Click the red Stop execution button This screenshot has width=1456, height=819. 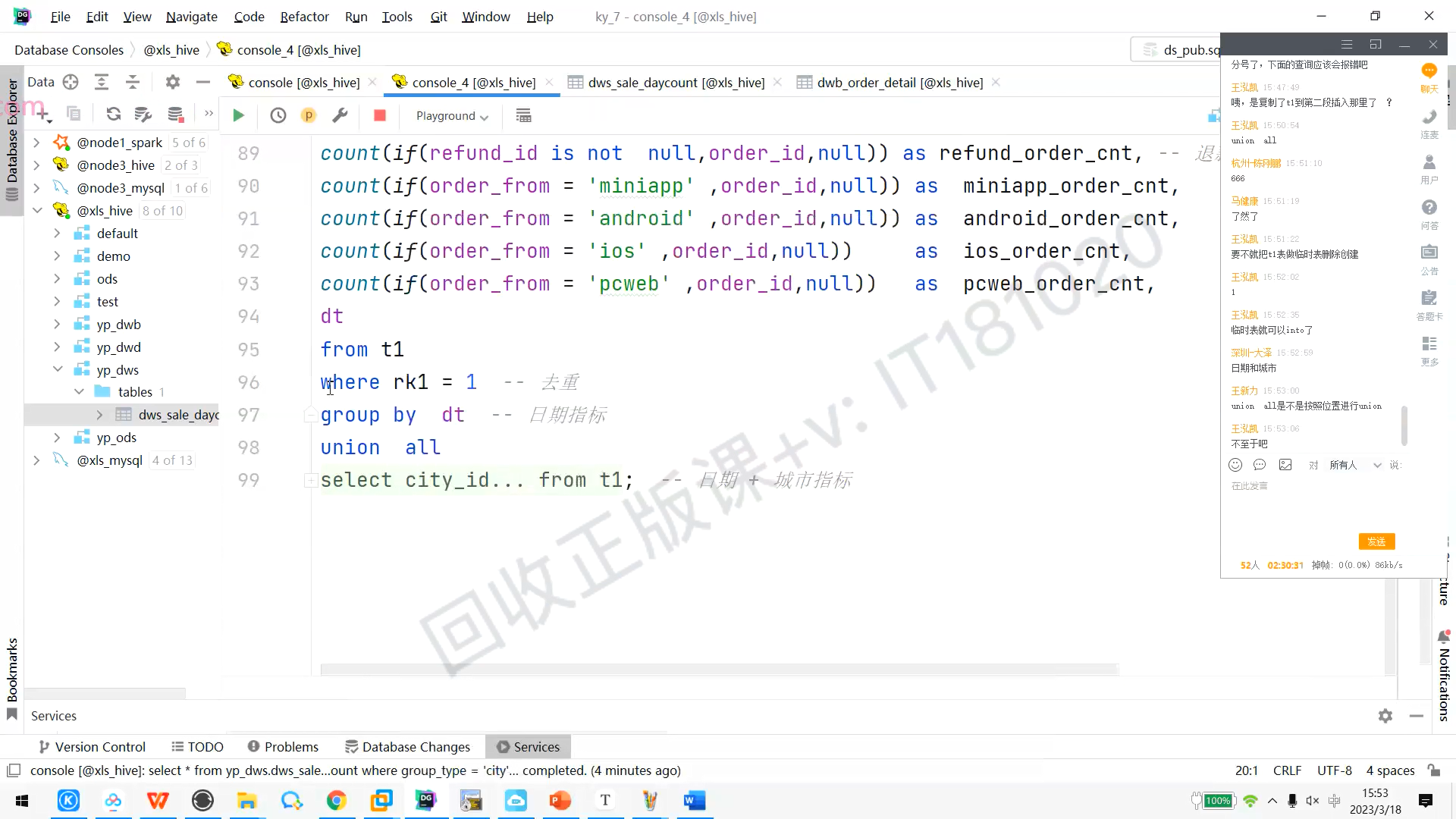(380, 115)
